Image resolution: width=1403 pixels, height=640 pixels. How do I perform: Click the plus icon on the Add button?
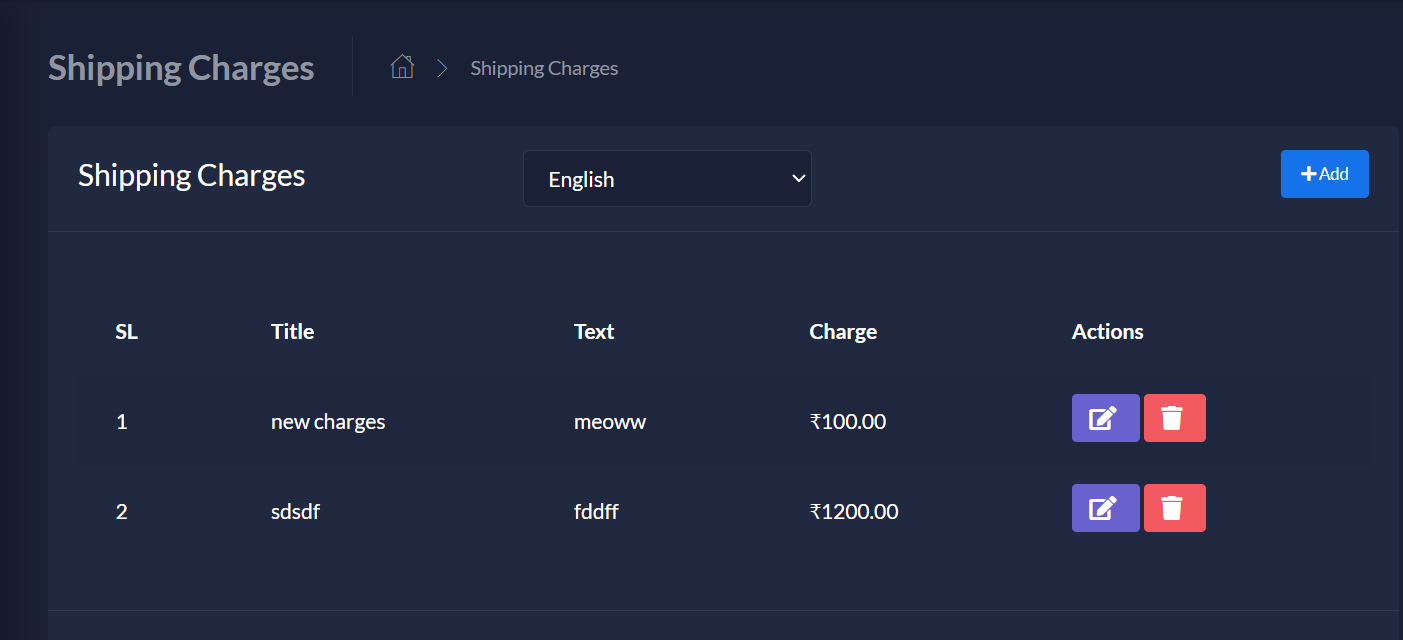[1308, 172]
